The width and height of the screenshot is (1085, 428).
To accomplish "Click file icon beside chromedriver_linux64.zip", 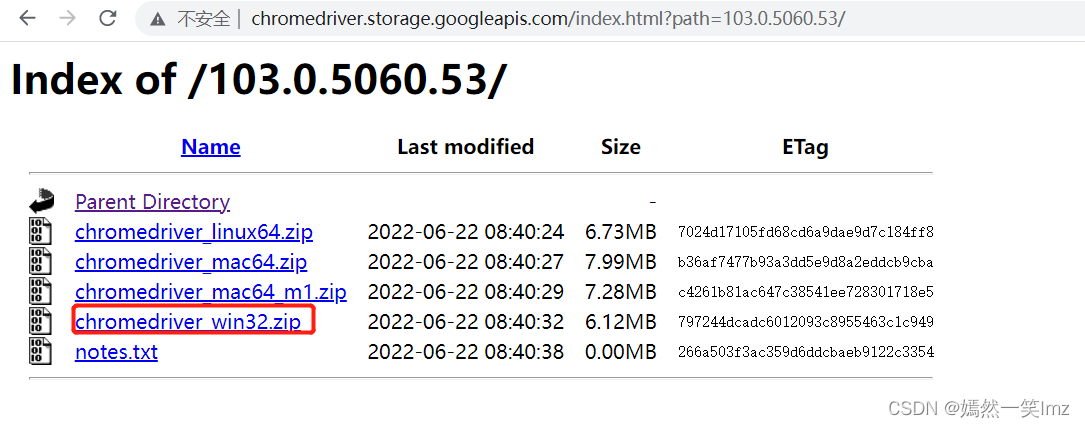I will pyautogui.click(x=41, y=232).
